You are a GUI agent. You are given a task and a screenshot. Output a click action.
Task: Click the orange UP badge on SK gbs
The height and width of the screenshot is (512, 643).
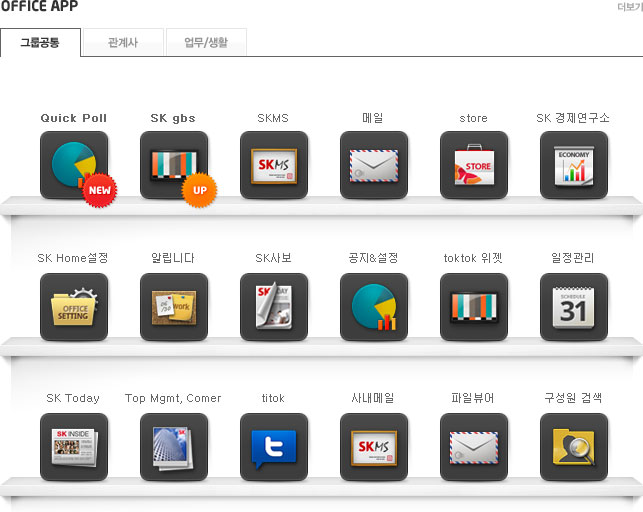pos(200,190)
